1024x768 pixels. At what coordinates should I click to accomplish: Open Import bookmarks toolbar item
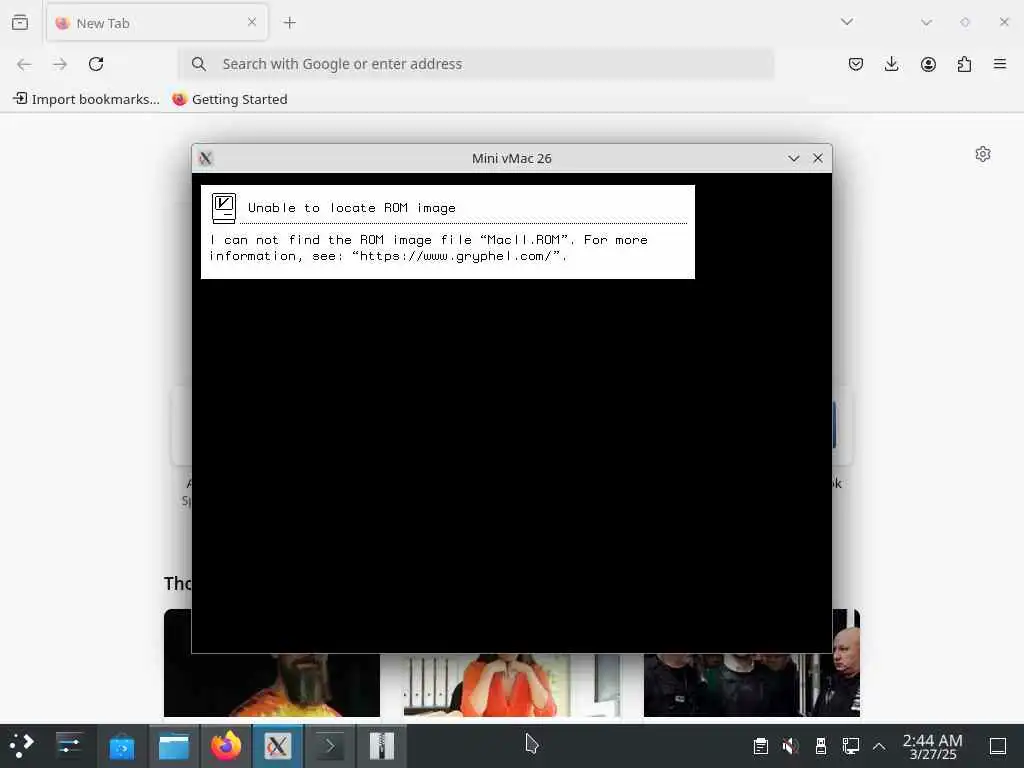(86, 99)
